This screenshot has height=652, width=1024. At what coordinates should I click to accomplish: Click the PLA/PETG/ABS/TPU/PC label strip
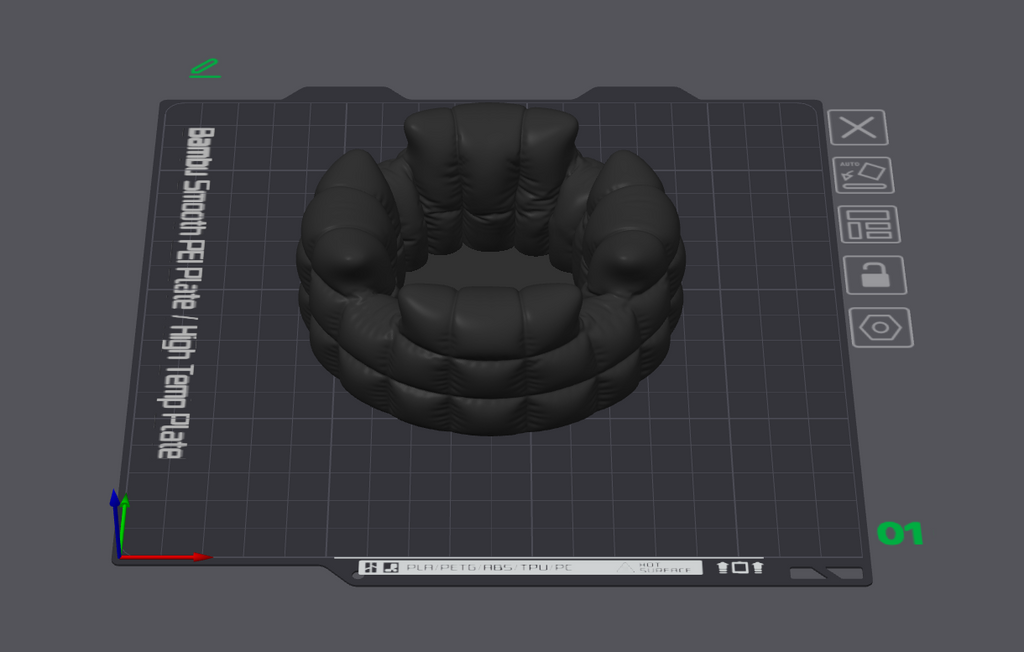tap(530, 567)
